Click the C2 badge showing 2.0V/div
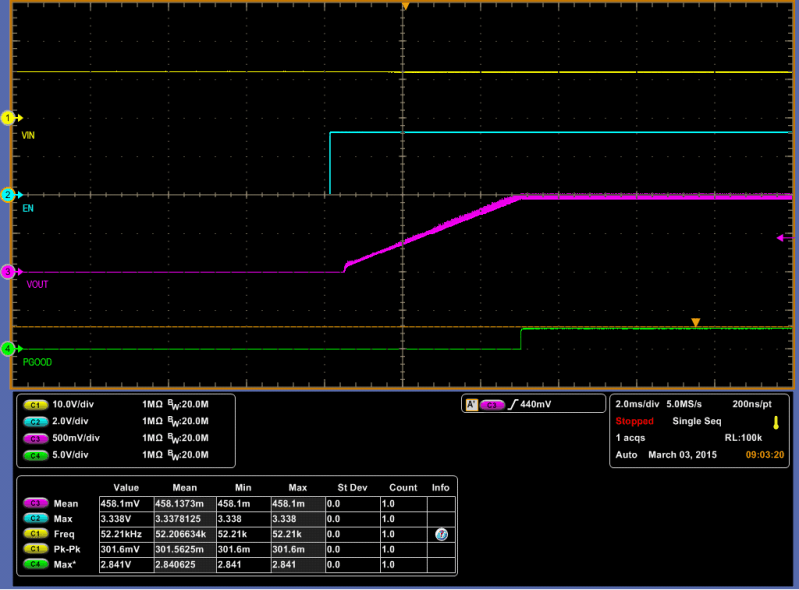This screenshot has width=799, height=590. point(36,420)
